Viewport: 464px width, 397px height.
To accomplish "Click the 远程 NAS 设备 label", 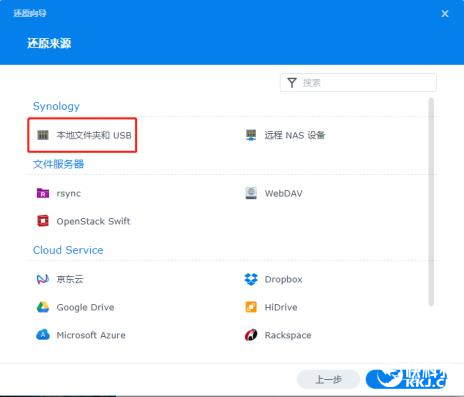I will (295, 135).
